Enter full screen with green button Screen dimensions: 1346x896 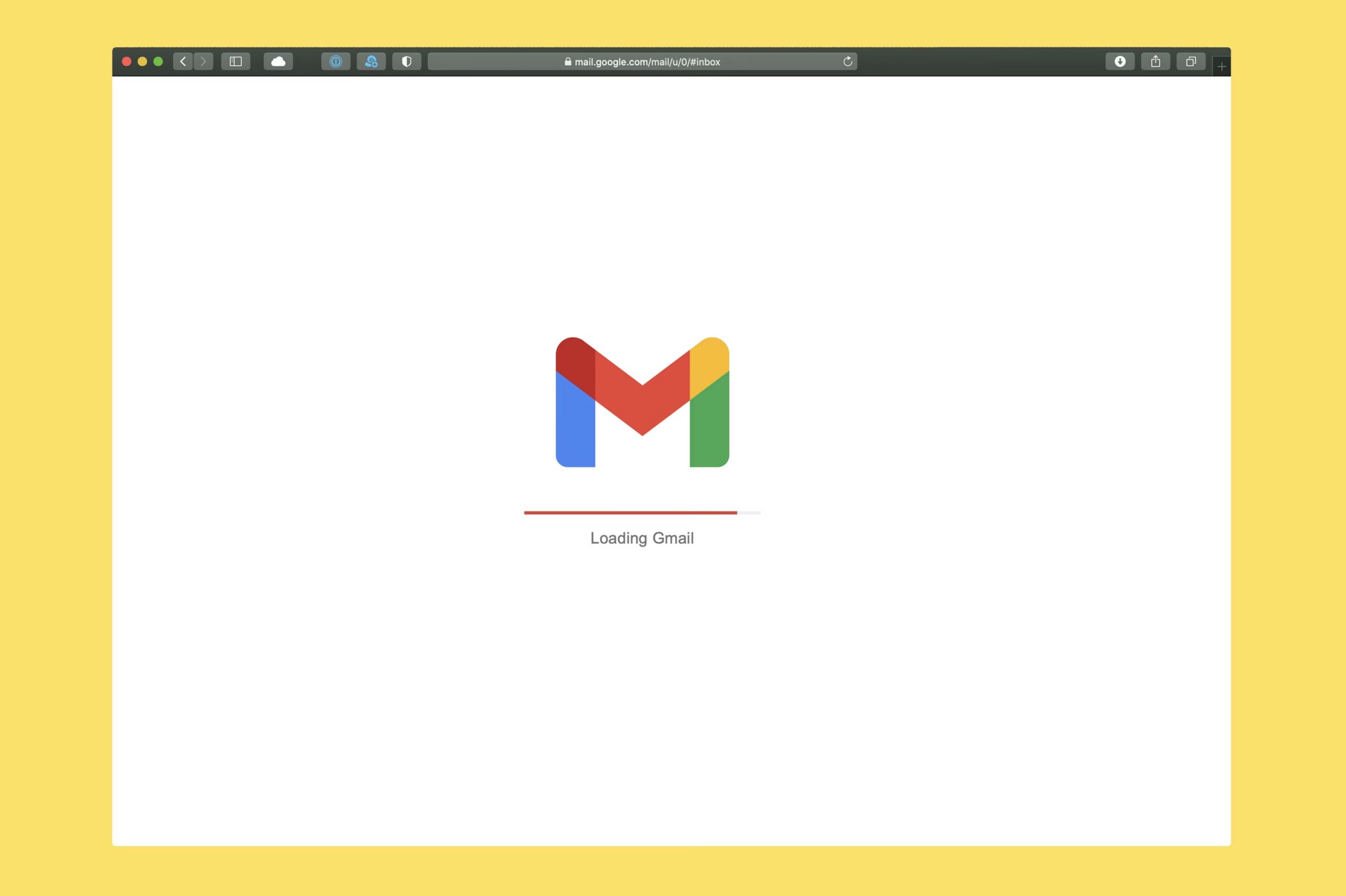coord(158,61)
